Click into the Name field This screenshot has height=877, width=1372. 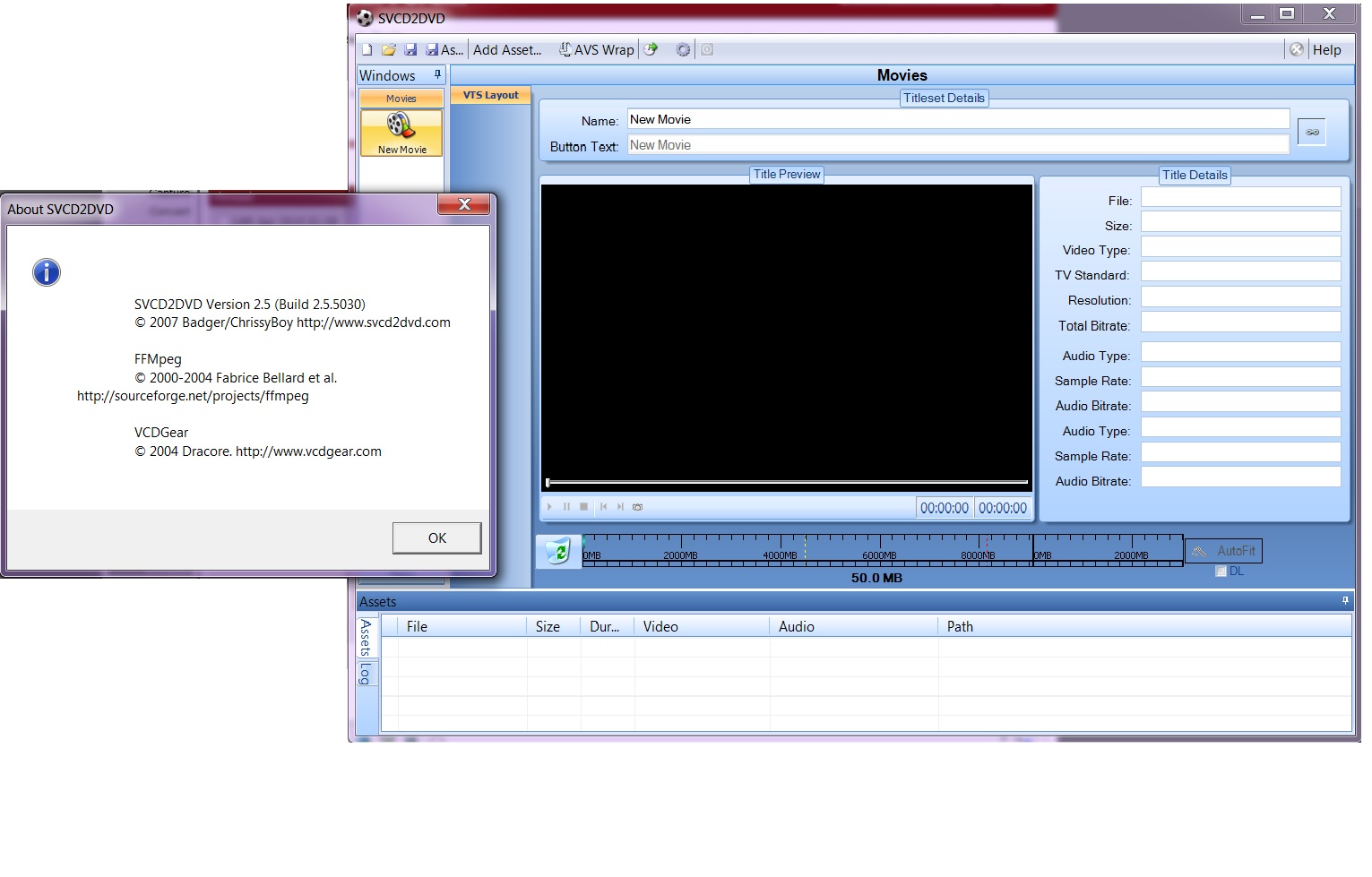(x=958, y=119)
